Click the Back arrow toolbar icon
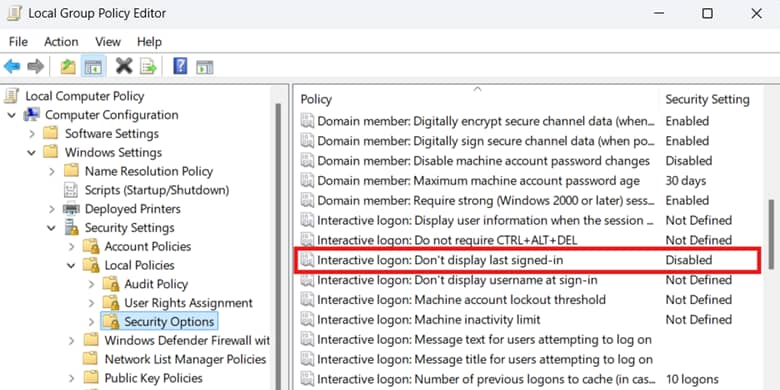This screenshot has height=390, width=780. (12, 66)
